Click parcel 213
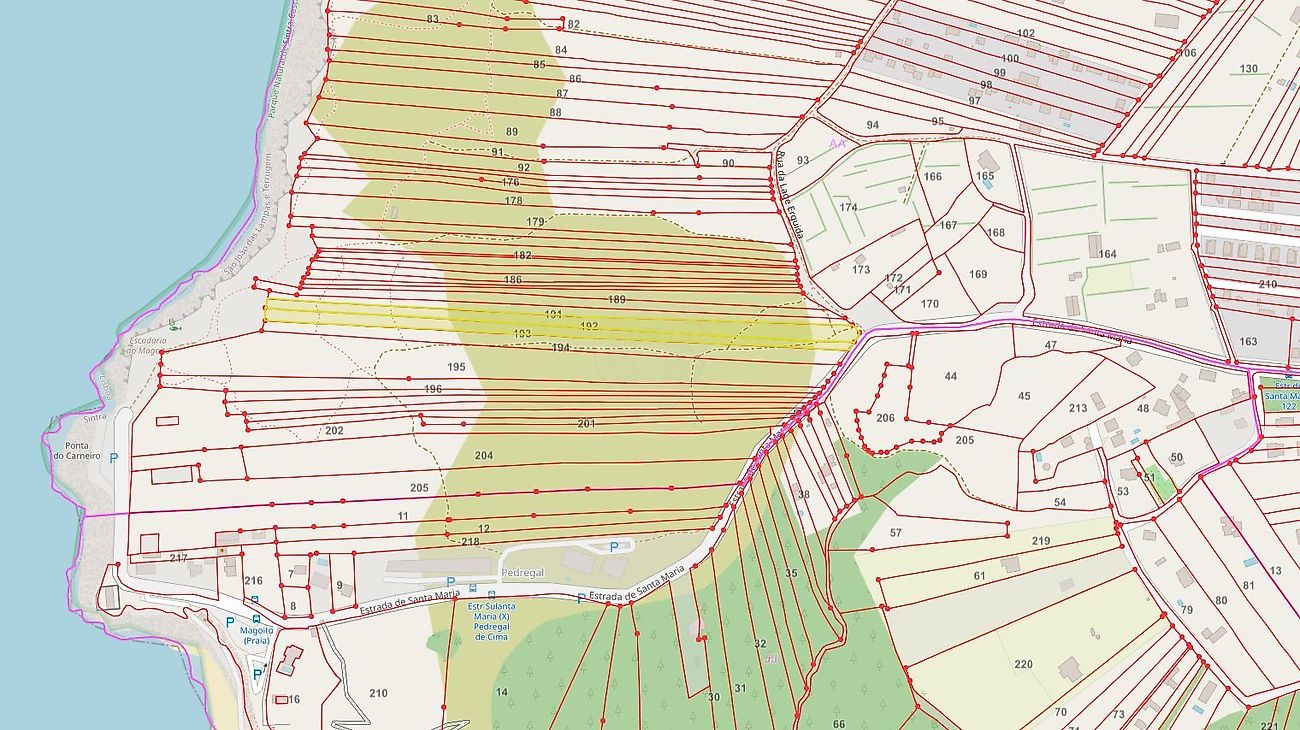The image size is (1300, 730). click(x=1077, y=408)
